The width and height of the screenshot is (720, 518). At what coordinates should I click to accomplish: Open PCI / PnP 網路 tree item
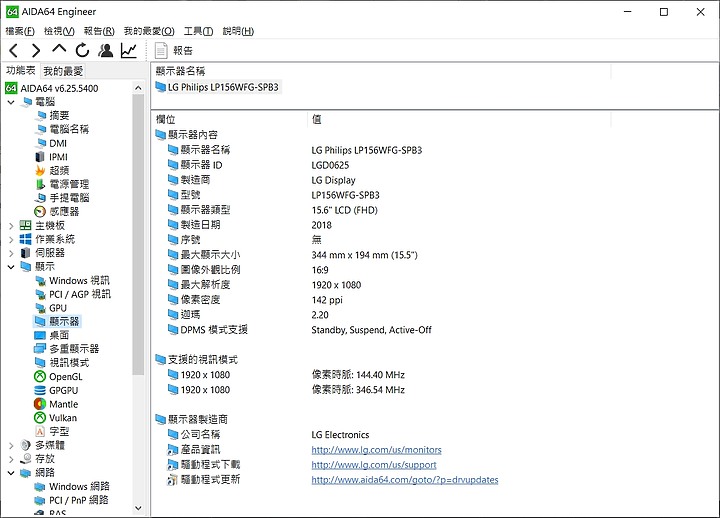click(x=72, y=500)
